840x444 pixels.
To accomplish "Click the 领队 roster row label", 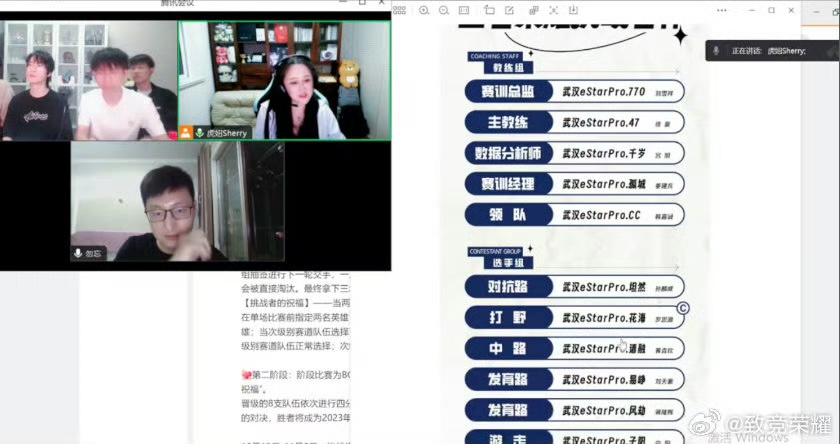I will pos(508,215).
